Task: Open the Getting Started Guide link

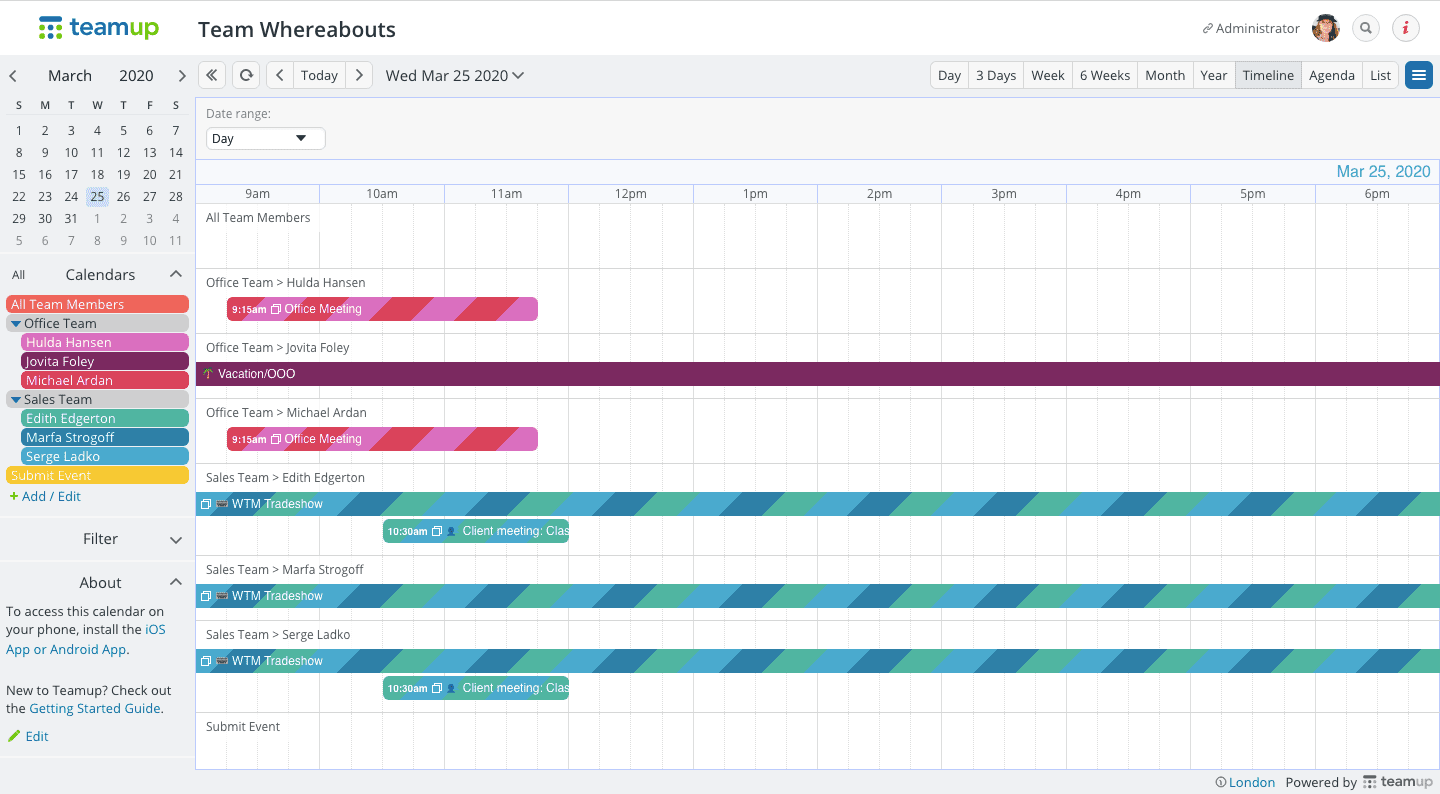Action: click(95, 708)
